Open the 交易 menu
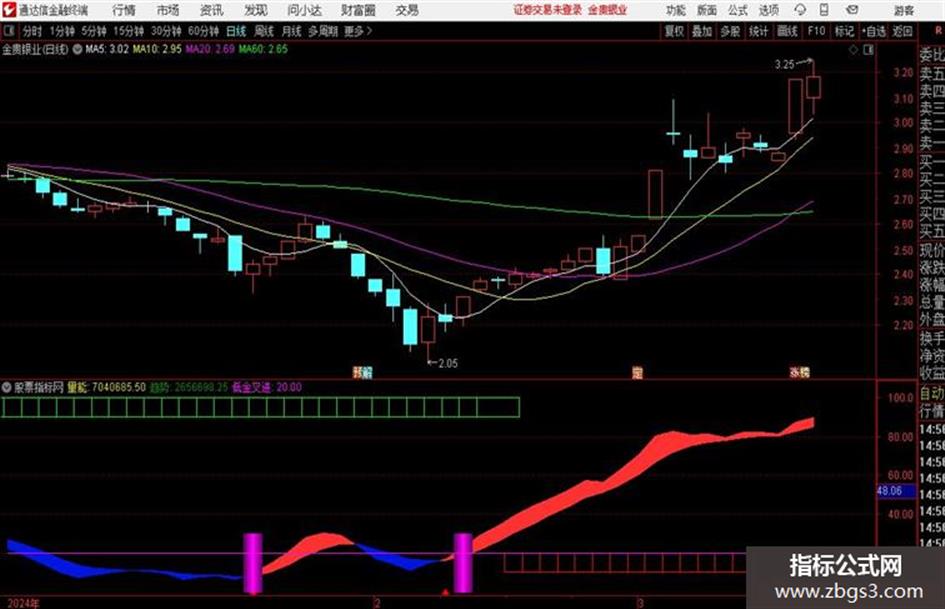Screen dimensions: 945x609 pyautogui.click(x=407, y=10)
